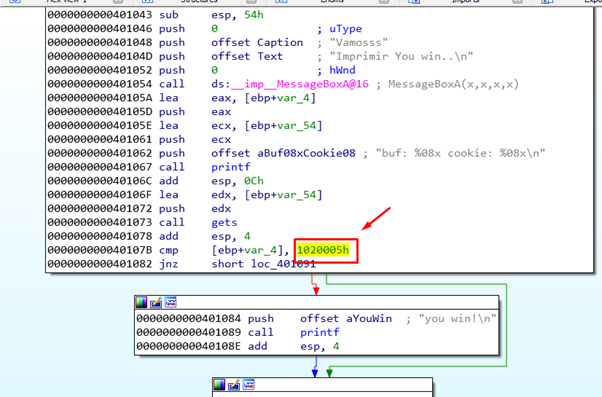Select the gets call operand
This screenshot has height=397, width=602.
224,223
